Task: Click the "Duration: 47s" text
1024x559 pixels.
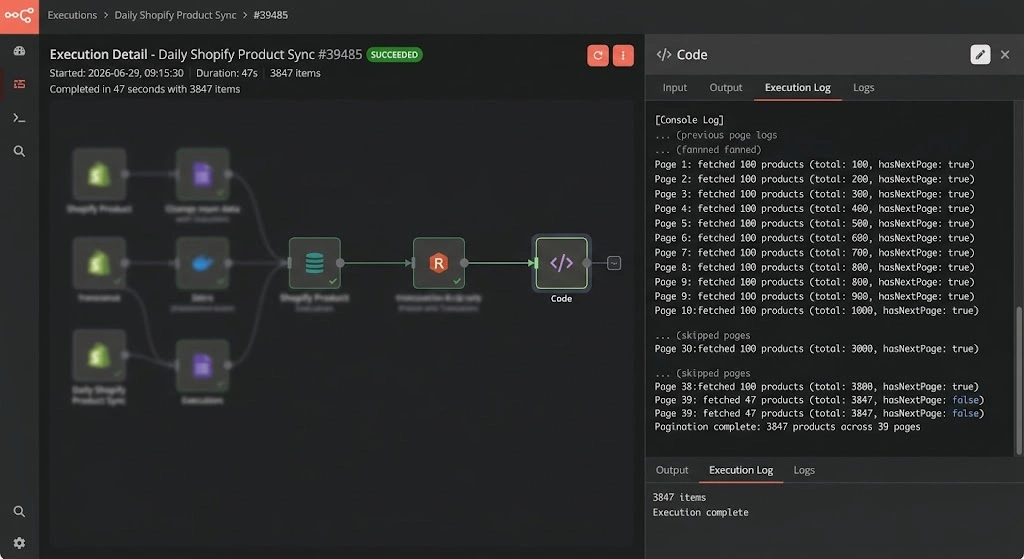Action: [227, 73]
